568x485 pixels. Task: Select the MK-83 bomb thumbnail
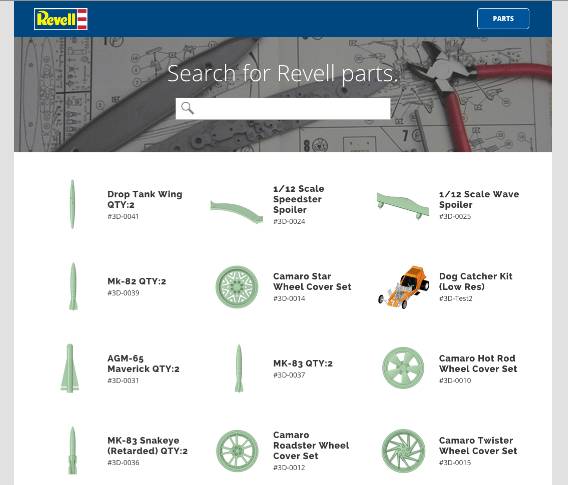coord(239,368)
